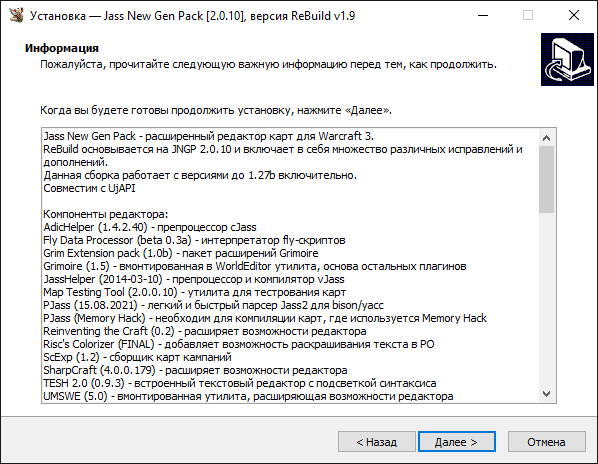This screenshot has width=598, height=464.
Task: Click the vertical scrollbar thumb
Action: (x=547, y=179)
